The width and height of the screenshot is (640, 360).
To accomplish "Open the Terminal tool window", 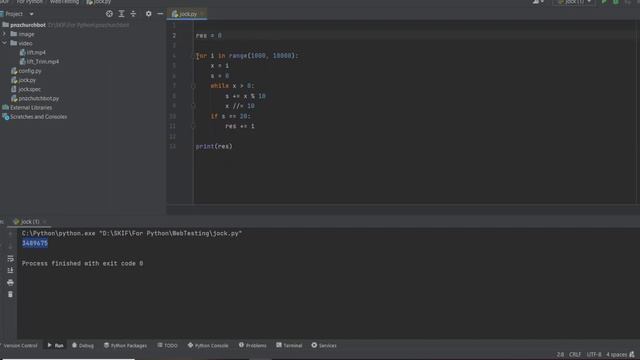I will pyautogui.click(x=289, y=346).
